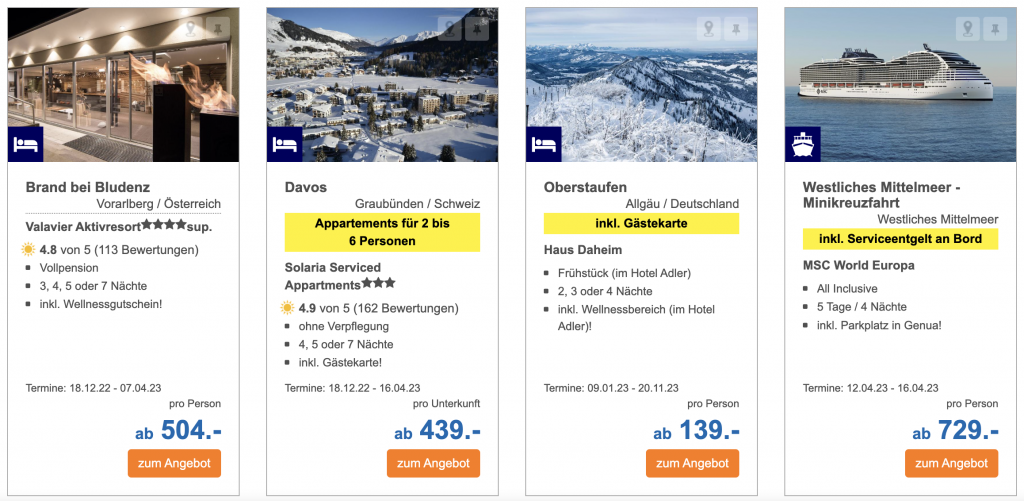The height and width of the screenshot is (501, 1024).
Task: Open map pin for Mittelmeer cruise card
Action: click(967, 29)
